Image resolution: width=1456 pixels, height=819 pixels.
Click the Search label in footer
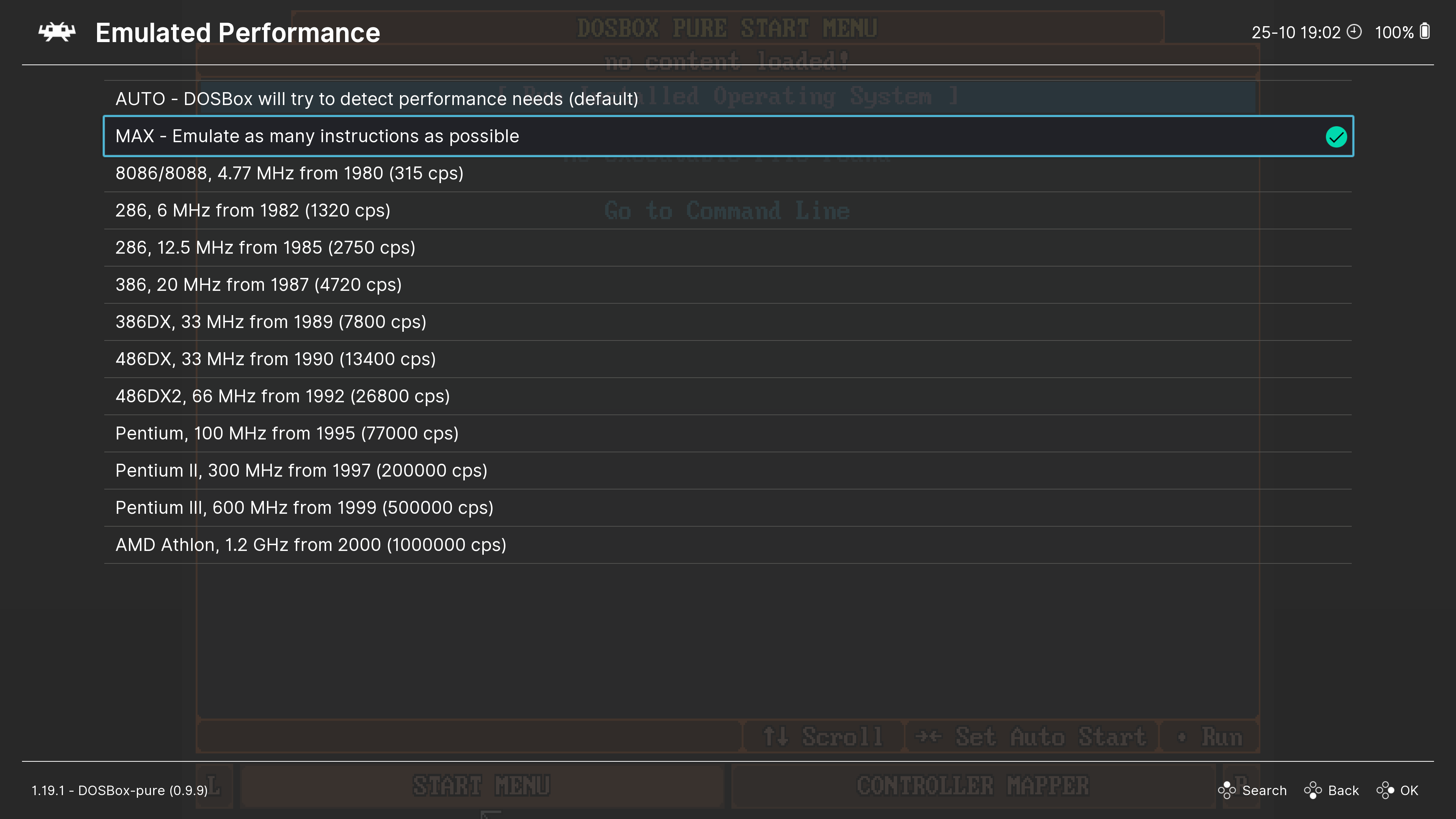pyautogui.click(x=1265, y=790)
